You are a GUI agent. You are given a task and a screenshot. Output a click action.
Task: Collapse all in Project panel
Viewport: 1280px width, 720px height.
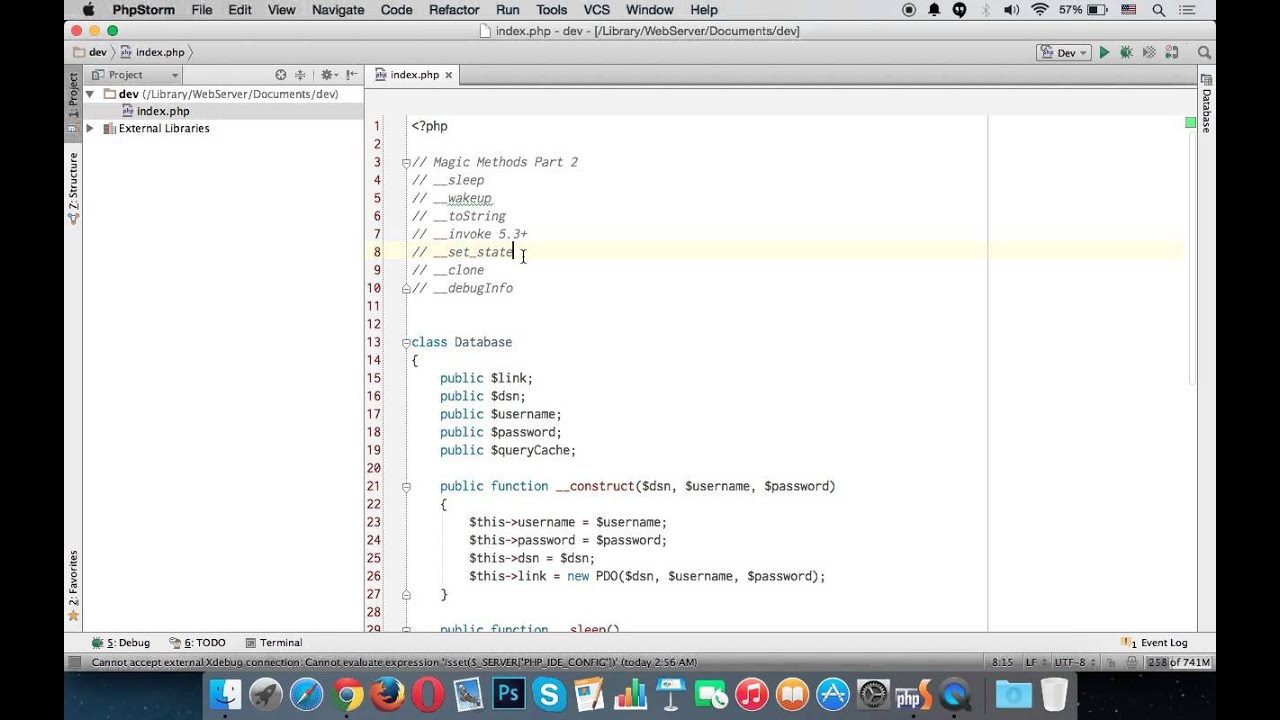300,75
